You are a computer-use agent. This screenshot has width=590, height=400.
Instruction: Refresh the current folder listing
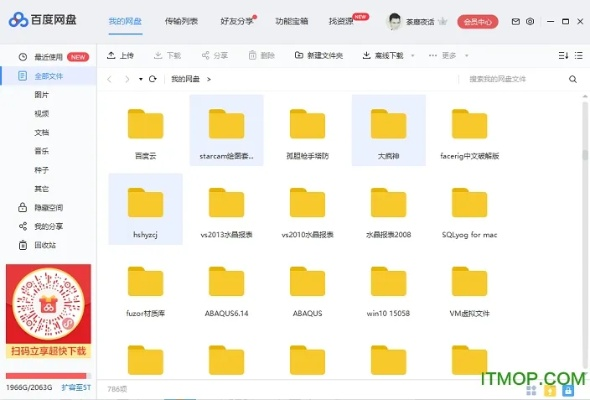tap(152, 79)
